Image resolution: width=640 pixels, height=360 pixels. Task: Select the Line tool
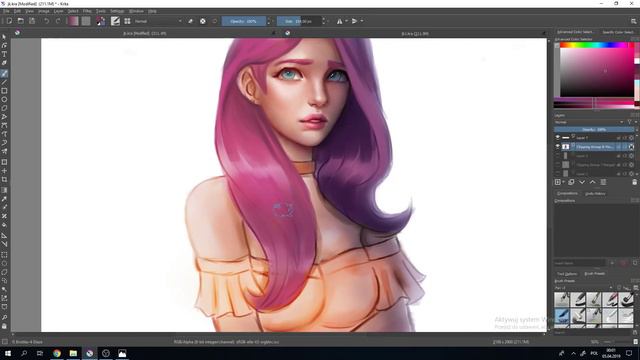pos(4,82)
